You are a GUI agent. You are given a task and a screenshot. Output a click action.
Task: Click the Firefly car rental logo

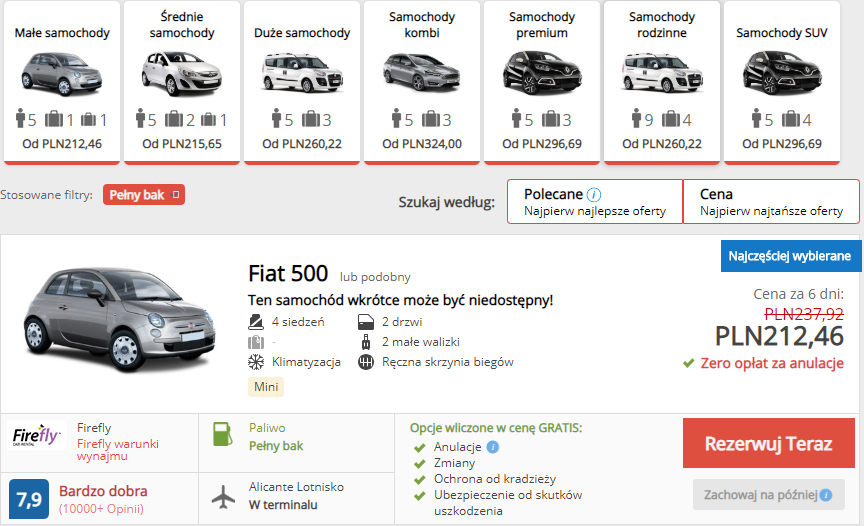click(x=37, y=435)
